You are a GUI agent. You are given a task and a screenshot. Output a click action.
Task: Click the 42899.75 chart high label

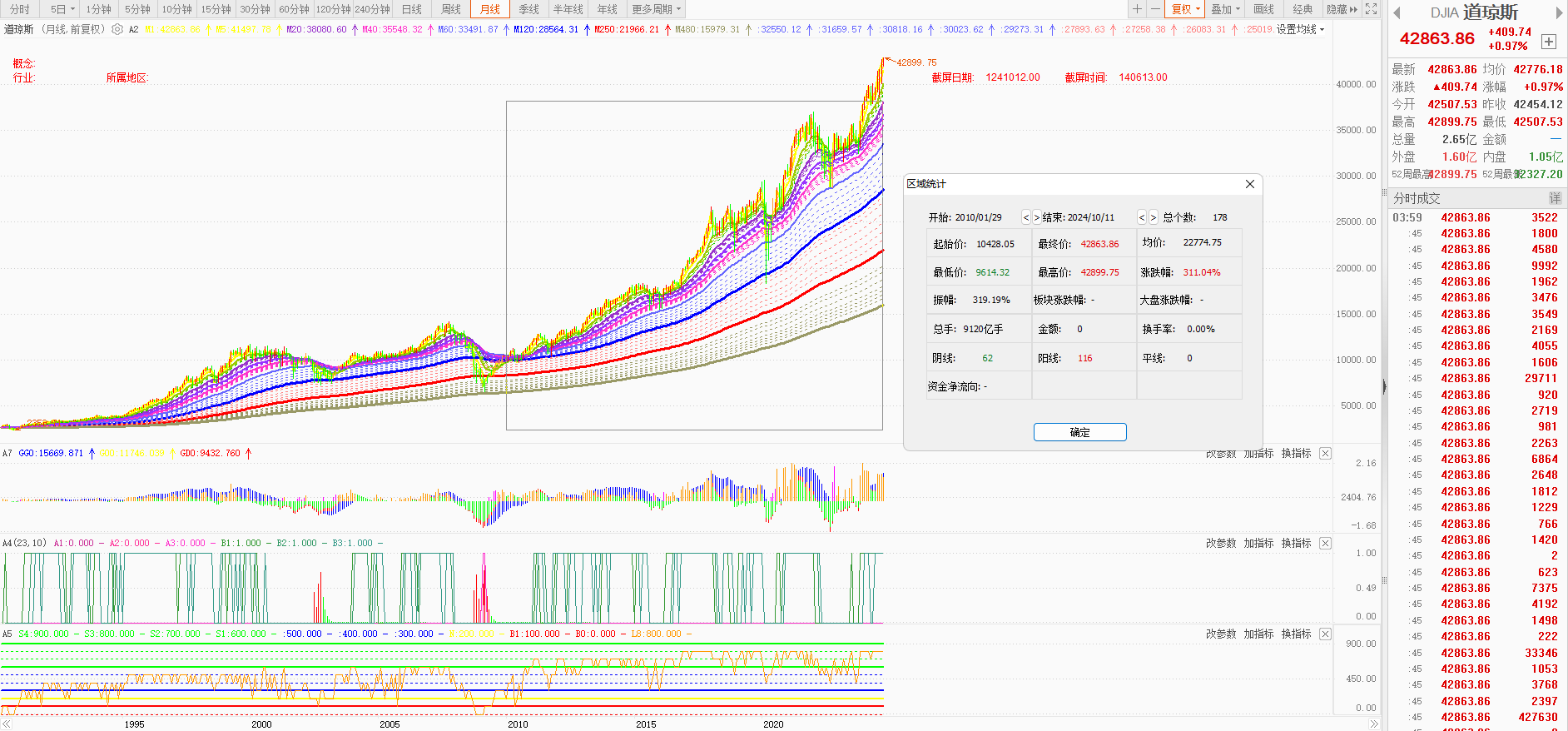[916, 62]
